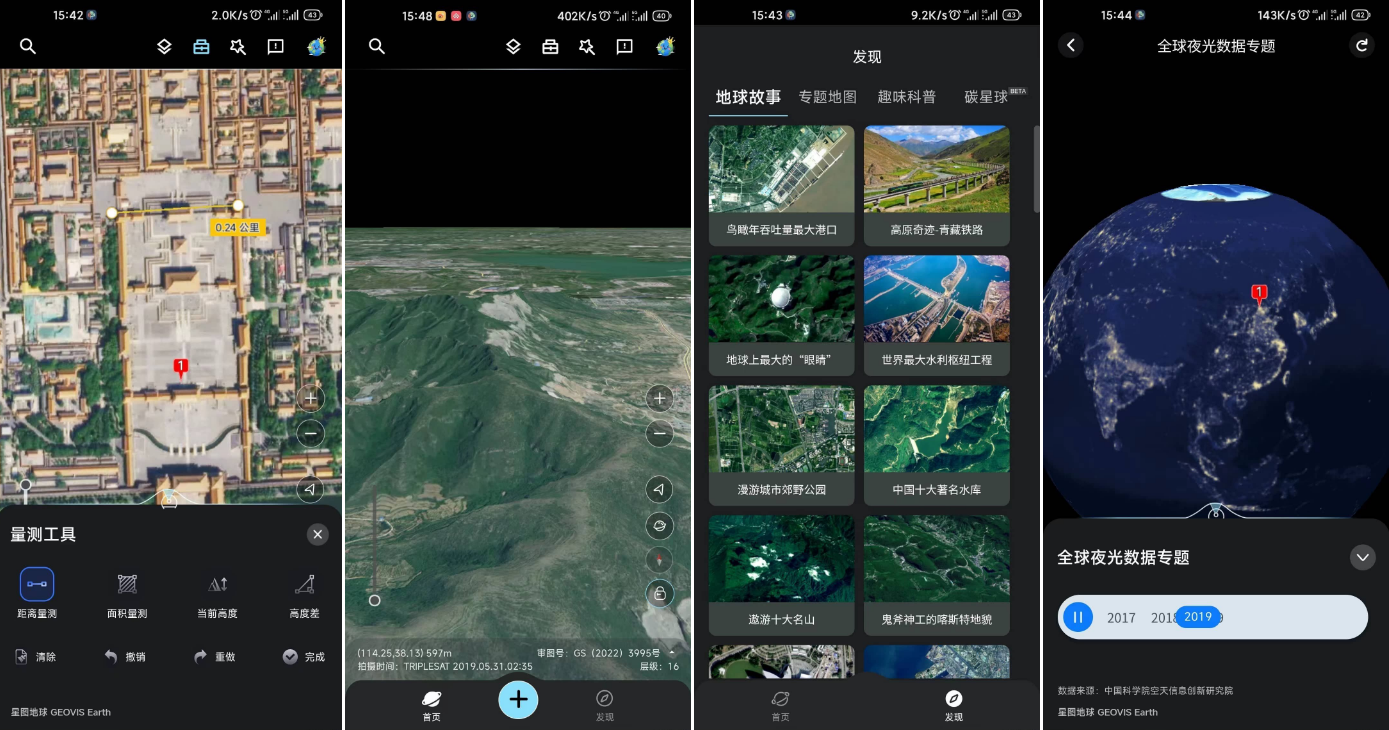The width and height of the screenshot is (1389, 730).
Task: Refresh the 全球夜光数据专题 page
Action: point(1360,45)
